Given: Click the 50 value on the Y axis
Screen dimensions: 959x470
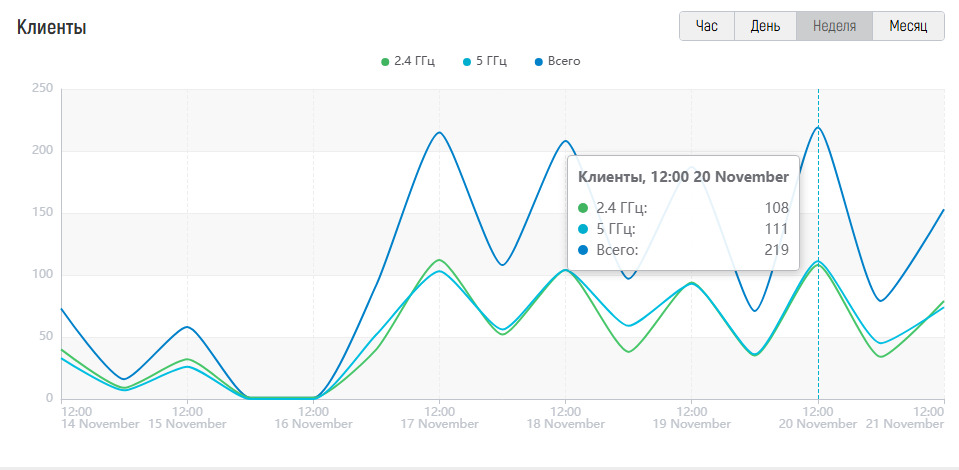Looking at the screenshot, I should coord(46,337).
